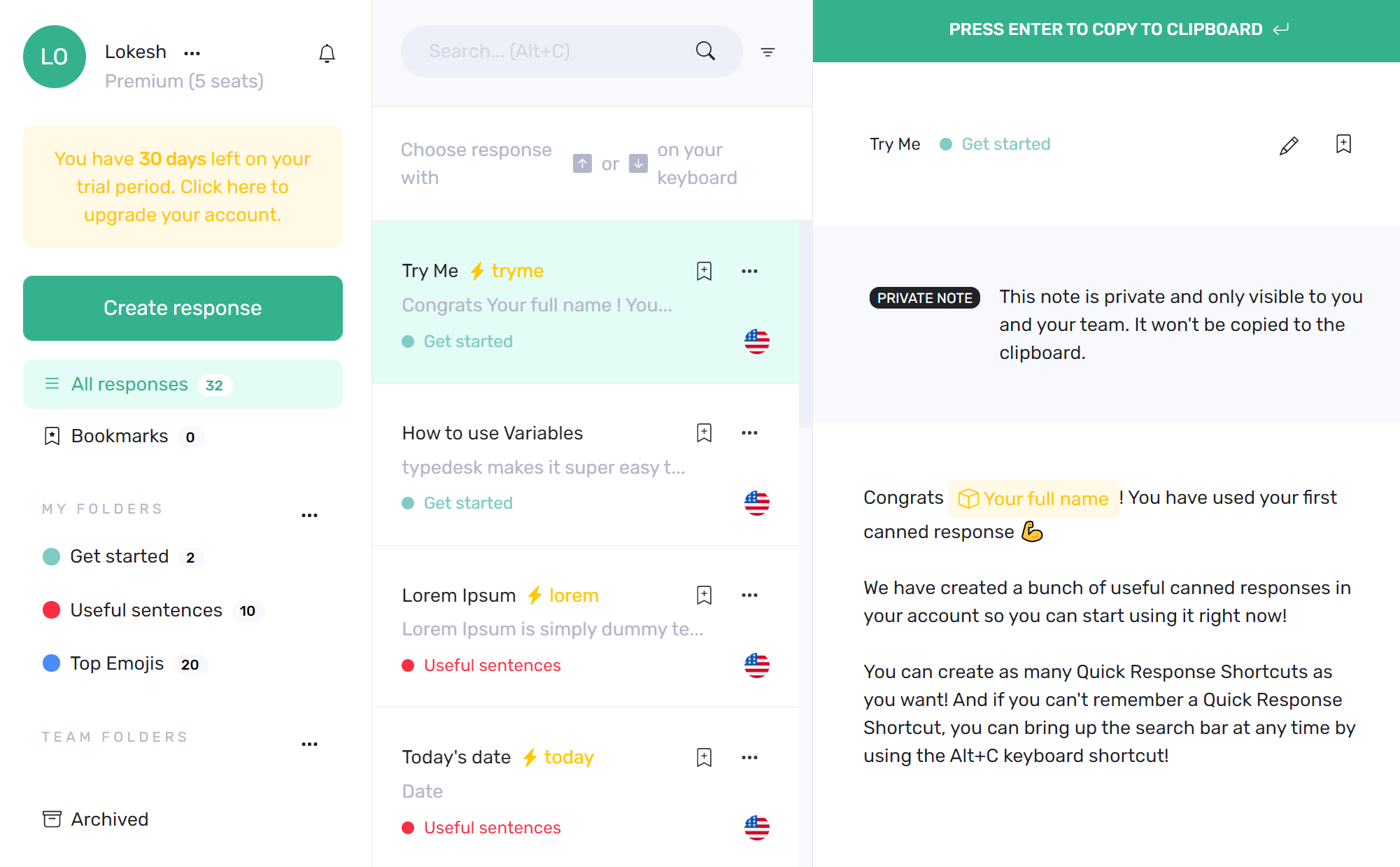Open the Bookmarks section
The width and height of the screenshot is (1400, 867).
[119, 436]
